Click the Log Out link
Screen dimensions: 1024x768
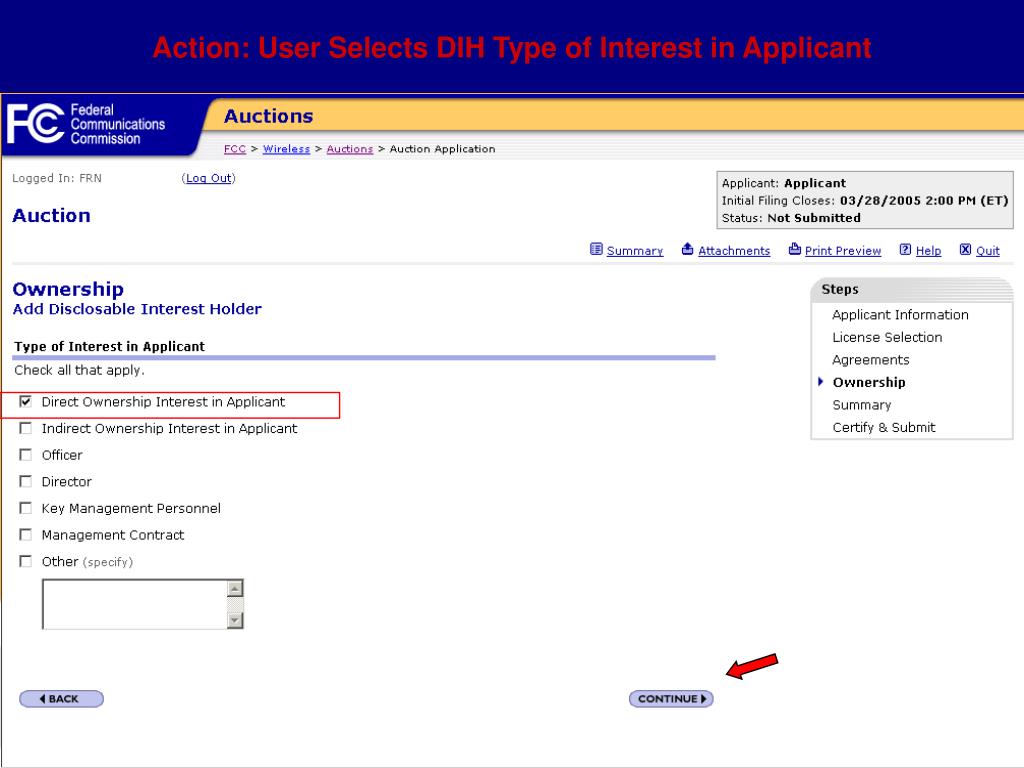click(x=208, y=178)
